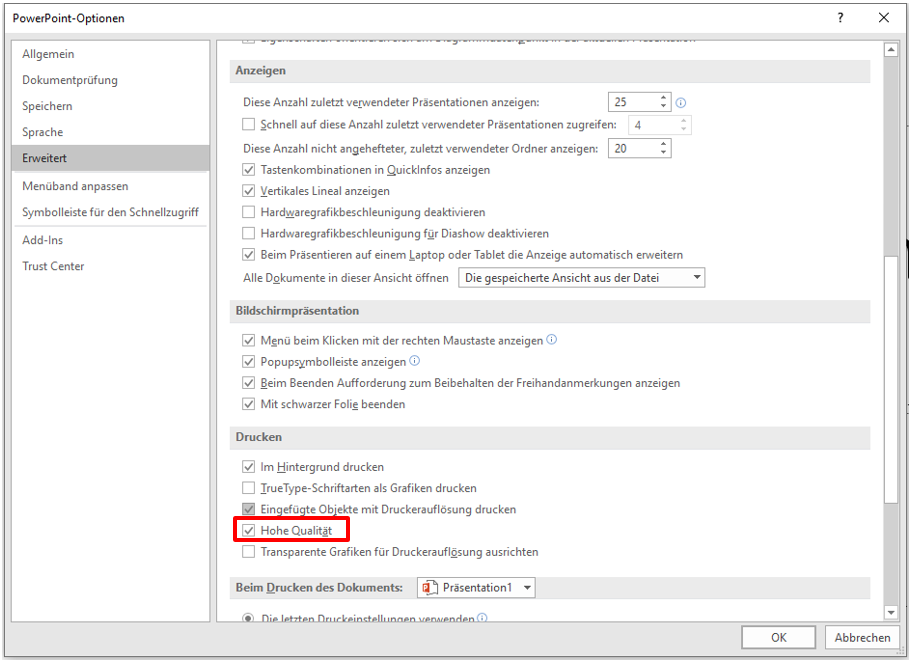The width and height of the screenshot is (910, 660).
Task: Toggle automatic display extension when presenting
Action: coord(248,255)
